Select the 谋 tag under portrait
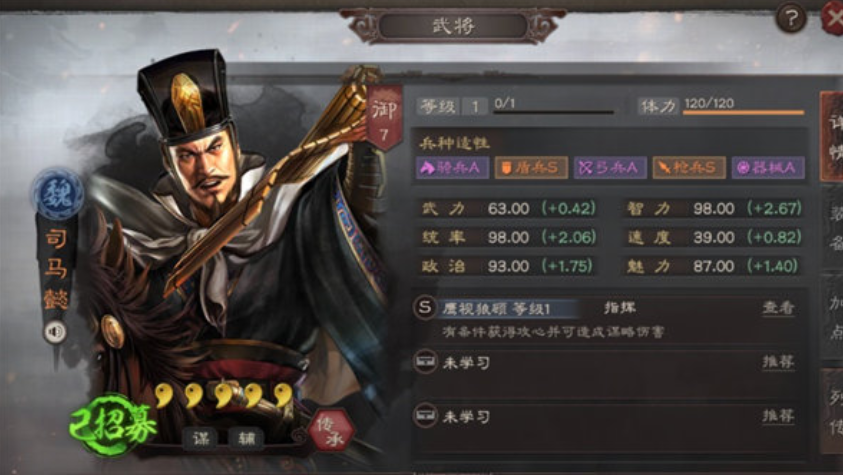This screenshot has width=843, height=475. [x=201, y=439]
